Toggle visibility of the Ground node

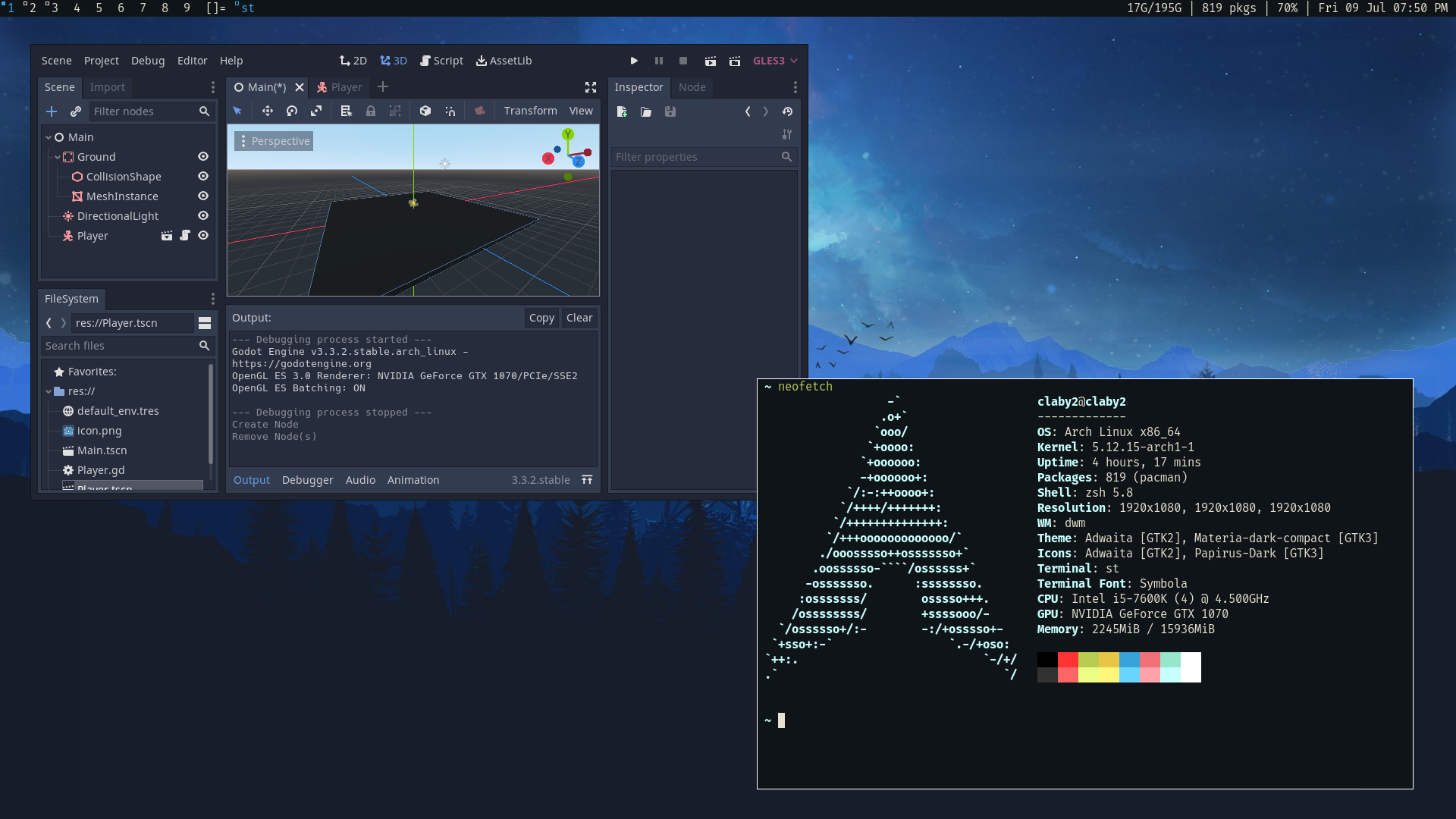[x=203, y=157]
